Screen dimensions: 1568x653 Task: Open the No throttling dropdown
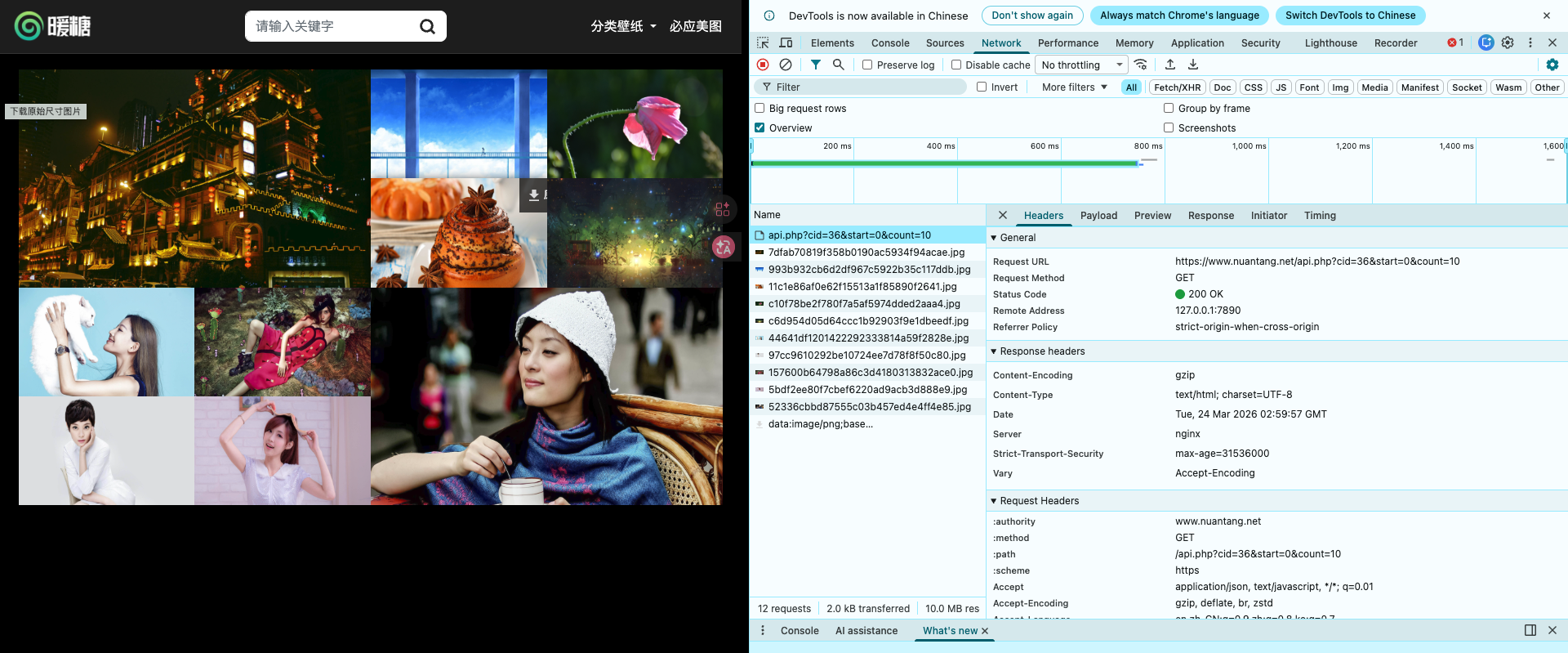1081,65
